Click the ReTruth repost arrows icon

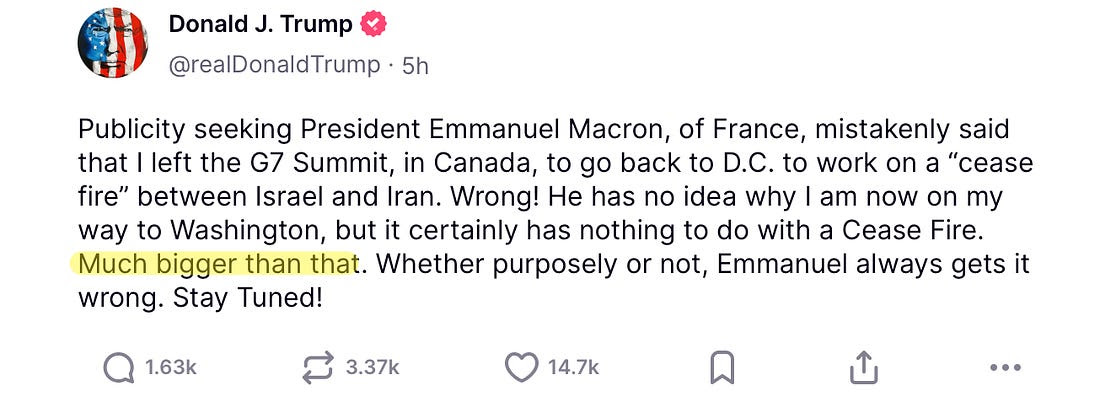[319, 368]
